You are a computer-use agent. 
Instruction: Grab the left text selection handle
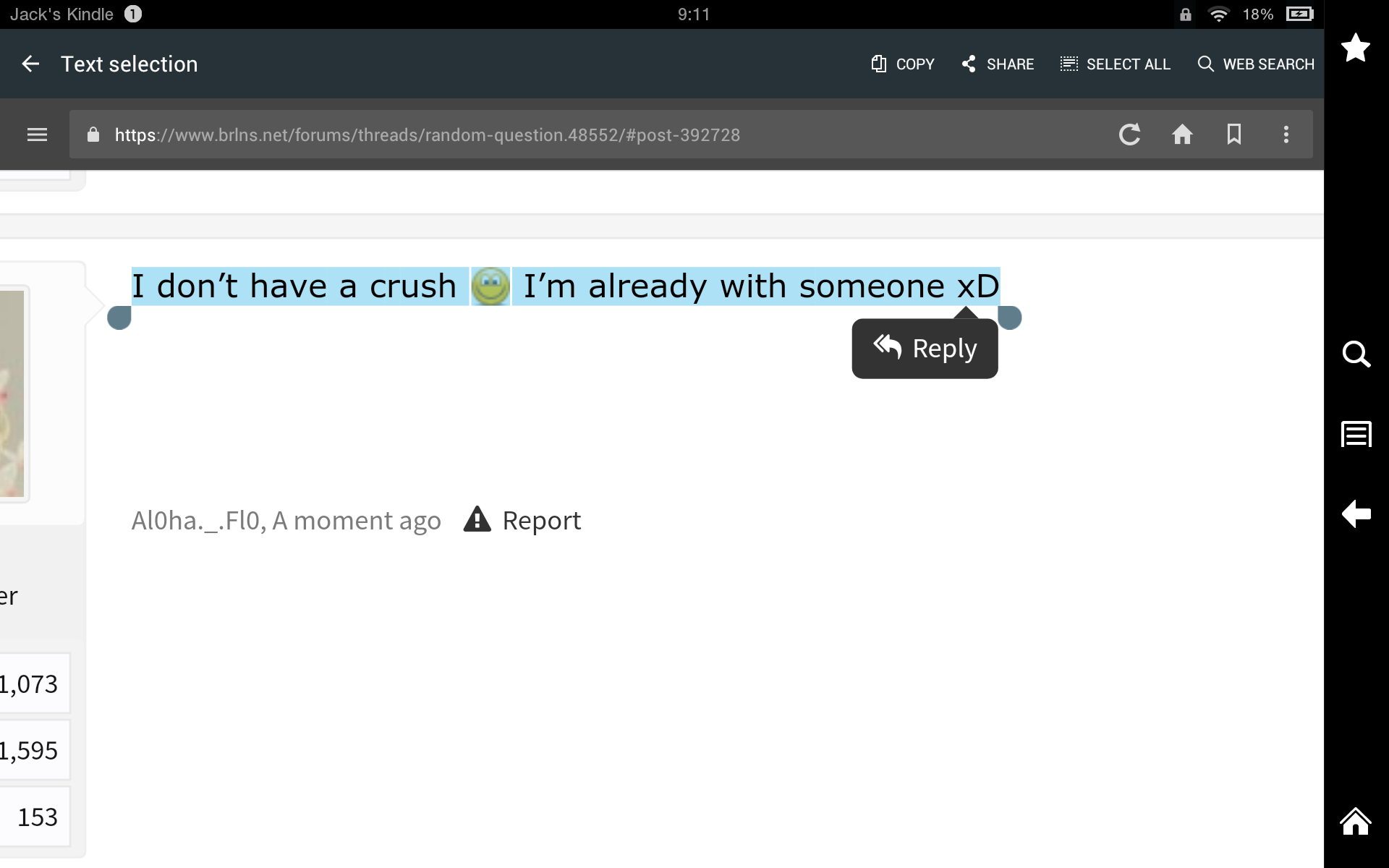tap(119, 318)
